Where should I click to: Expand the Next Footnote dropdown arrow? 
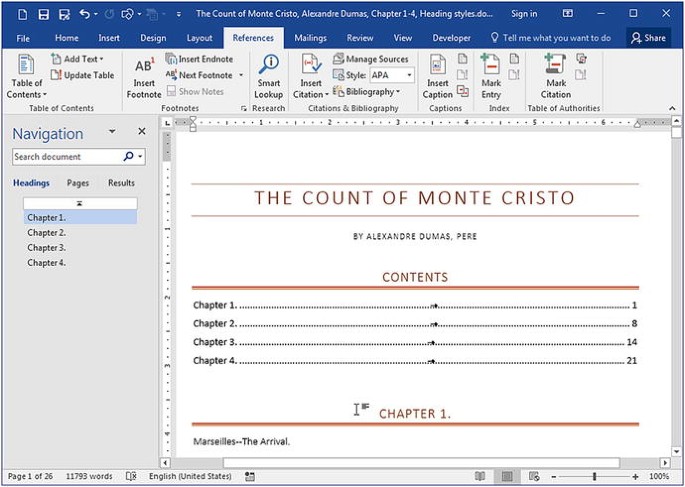click(241, 75)
